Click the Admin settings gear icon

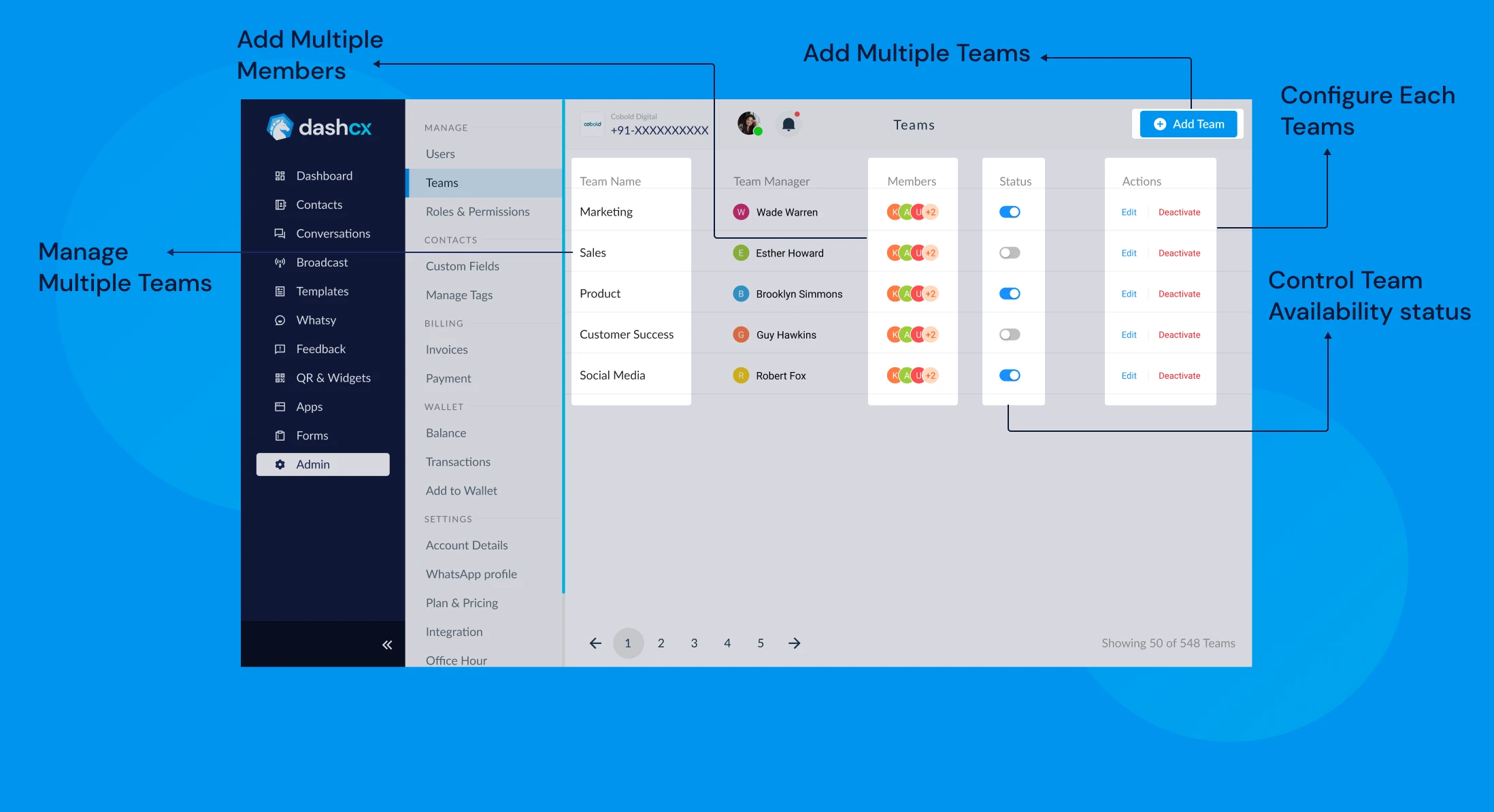[279, 464]
